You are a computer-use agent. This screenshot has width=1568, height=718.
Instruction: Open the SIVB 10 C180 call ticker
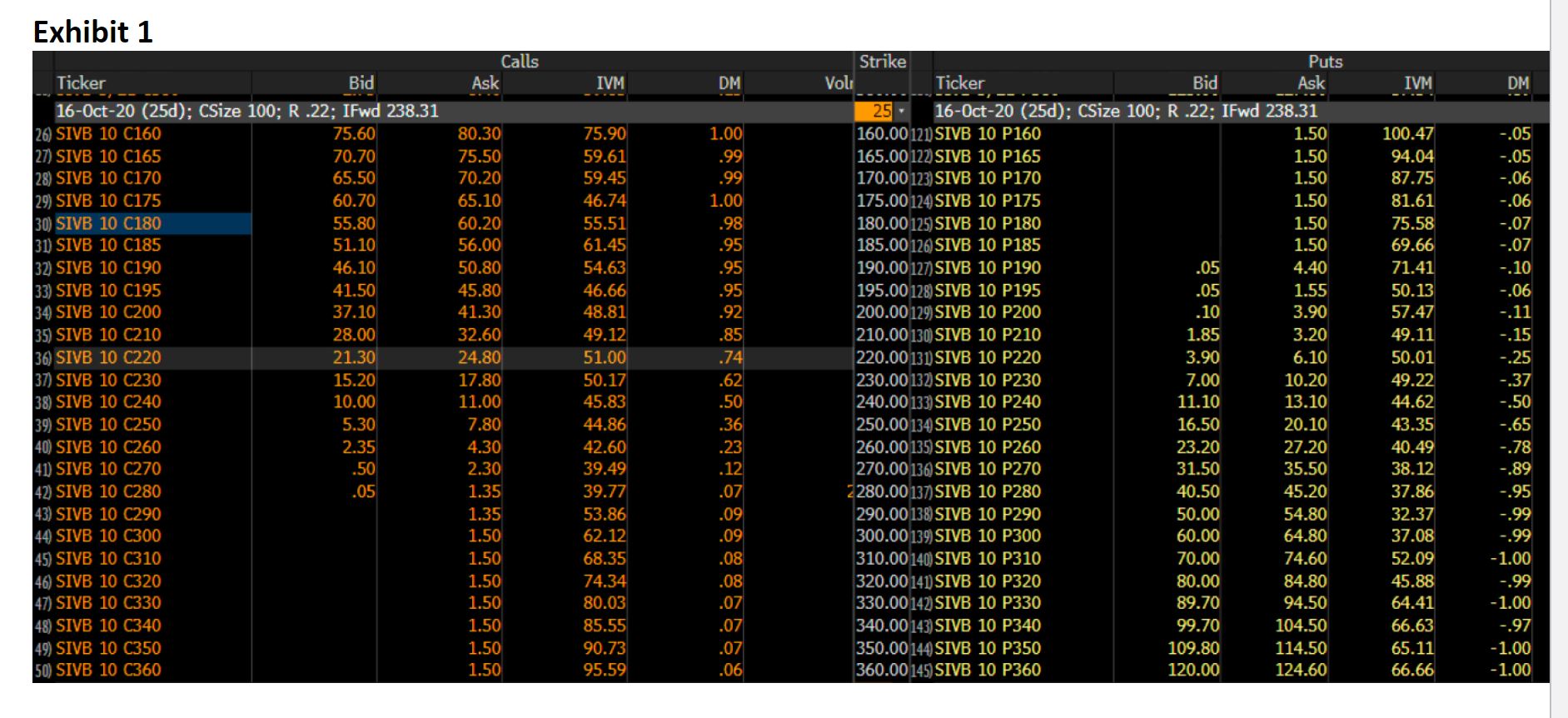108,223
